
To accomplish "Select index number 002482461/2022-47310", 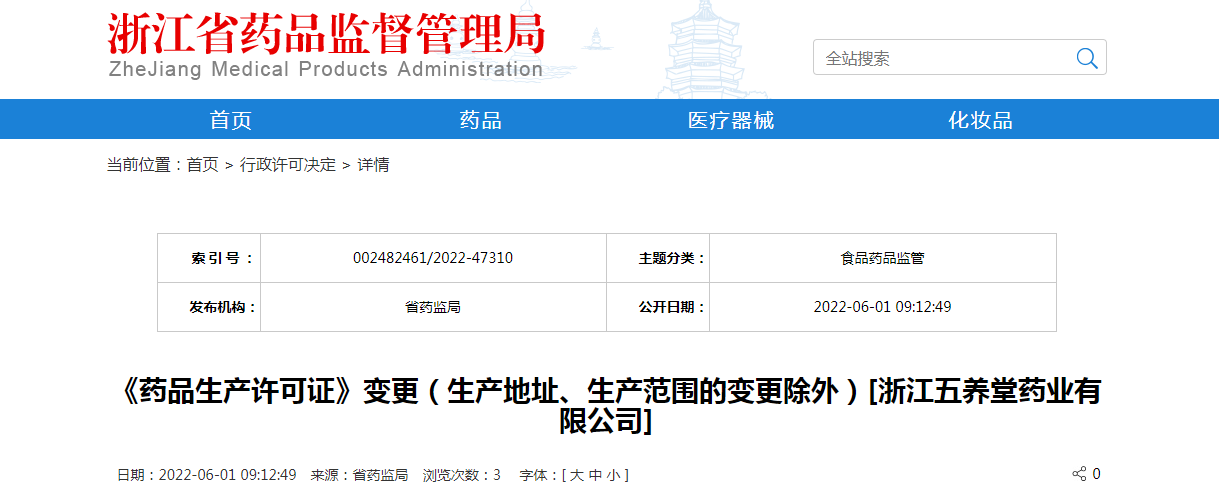I will coord(433,258).
